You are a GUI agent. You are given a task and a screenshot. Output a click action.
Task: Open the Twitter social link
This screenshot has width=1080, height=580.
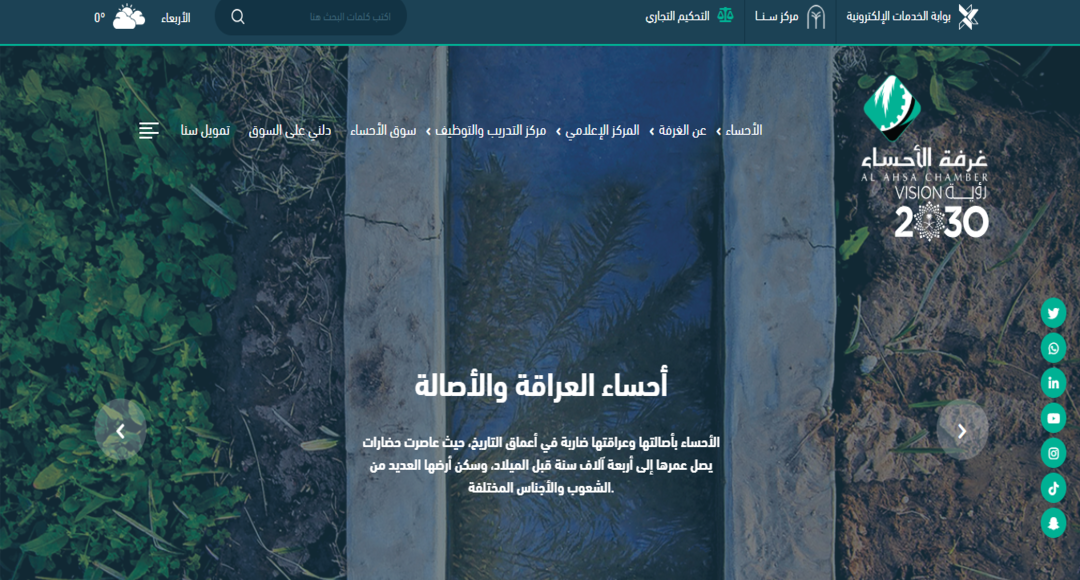pyautogui.click(x=1053, y=313)
